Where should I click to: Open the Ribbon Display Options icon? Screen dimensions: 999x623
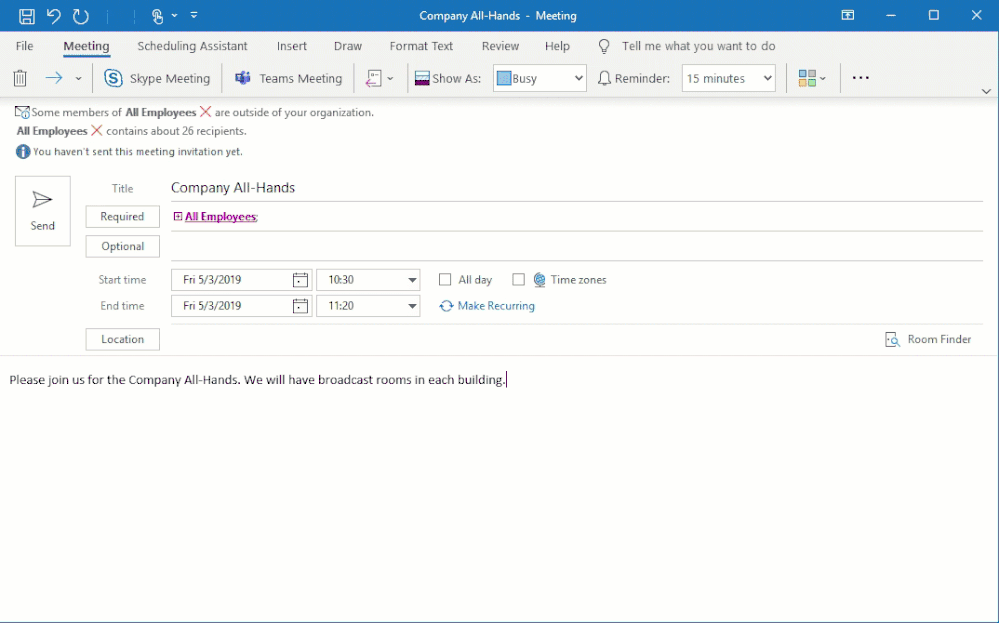(847, 15)
